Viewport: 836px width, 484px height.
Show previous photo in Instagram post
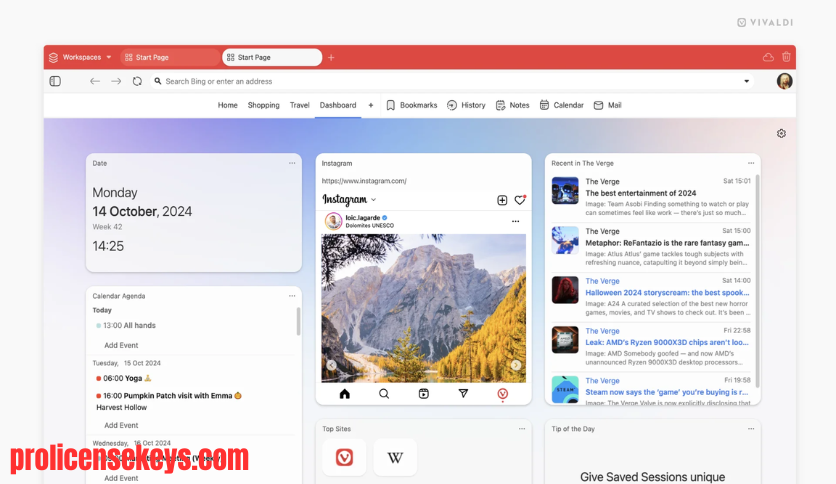click(x=332, y=365)
